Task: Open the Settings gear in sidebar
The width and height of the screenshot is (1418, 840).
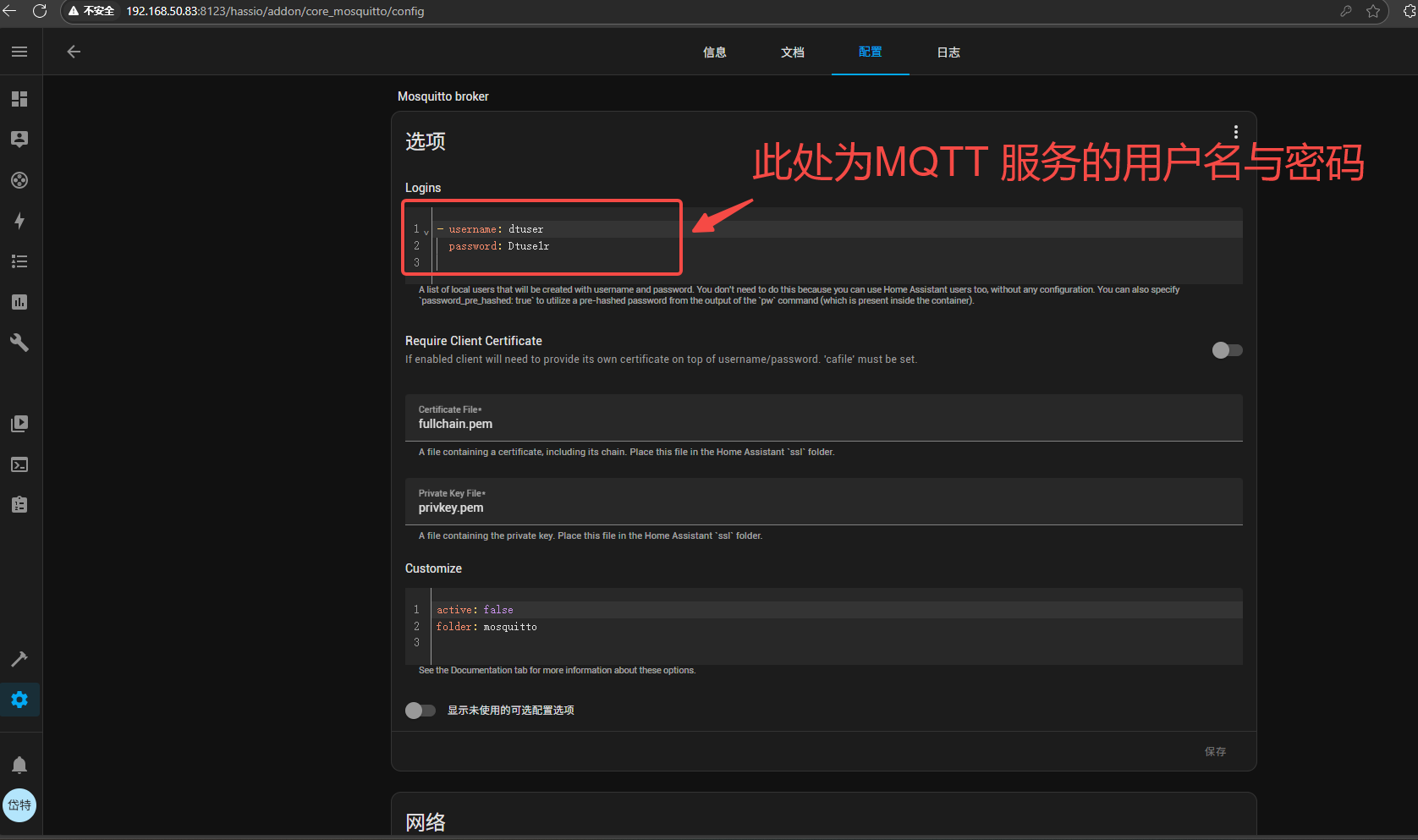Action: click(19, 700)
